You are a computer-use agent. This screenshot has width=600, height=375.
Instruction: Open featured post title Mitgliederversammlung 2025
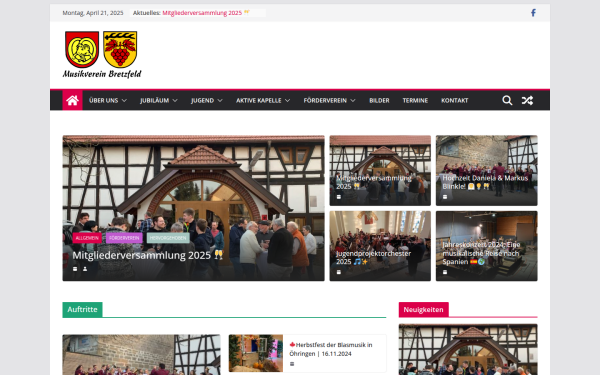pyautogui.click(x=148, y=255)
